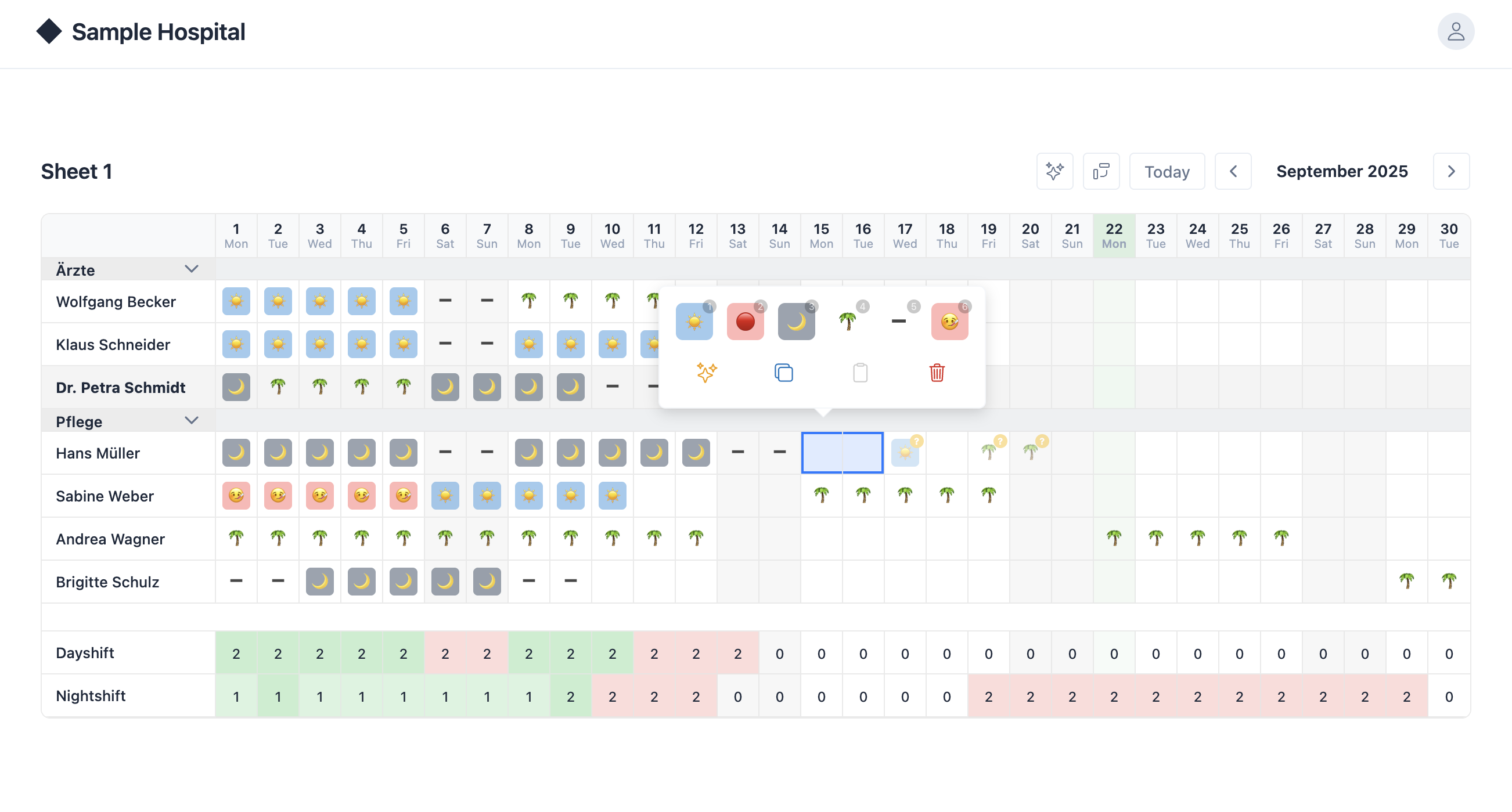Viewport: 1512px width, 812px height.
Task: Select the sick face shift icon in the popup
Action: pos(899,322)
